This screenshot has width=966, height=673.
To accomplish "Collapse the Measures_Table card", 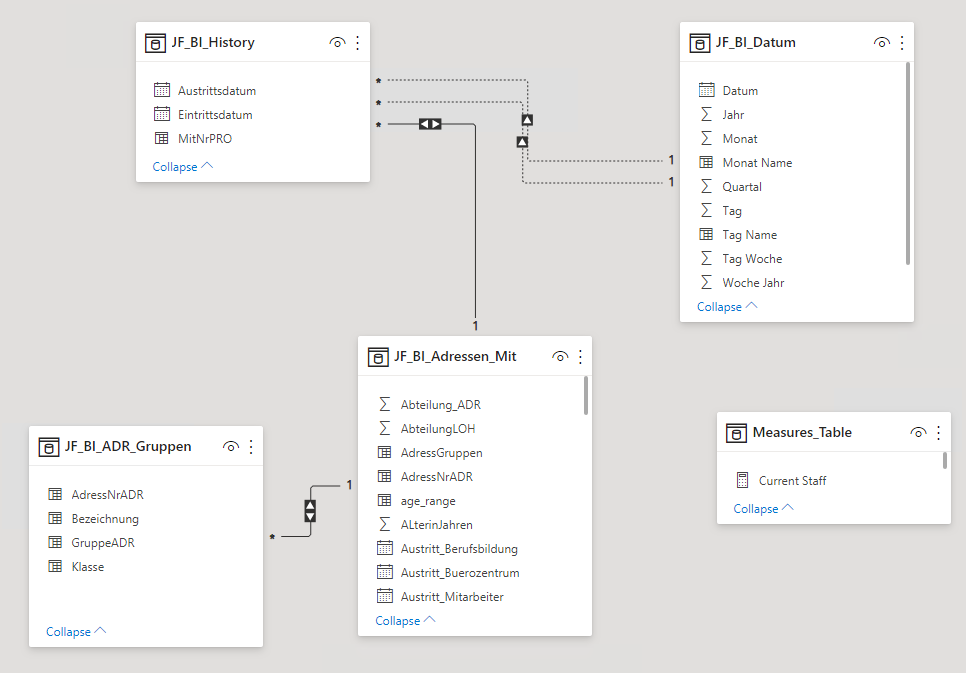I will (x=763, y=508).
